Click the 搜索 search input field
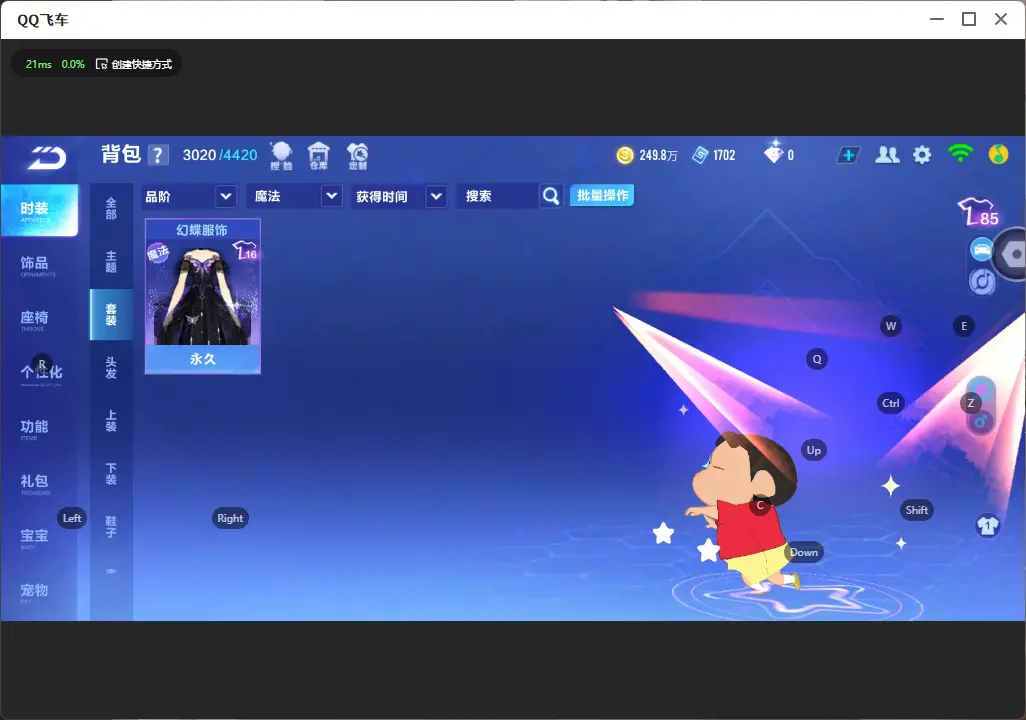Image resolution: width=1026 pixels, height=720 pixels. pos(497,196)
